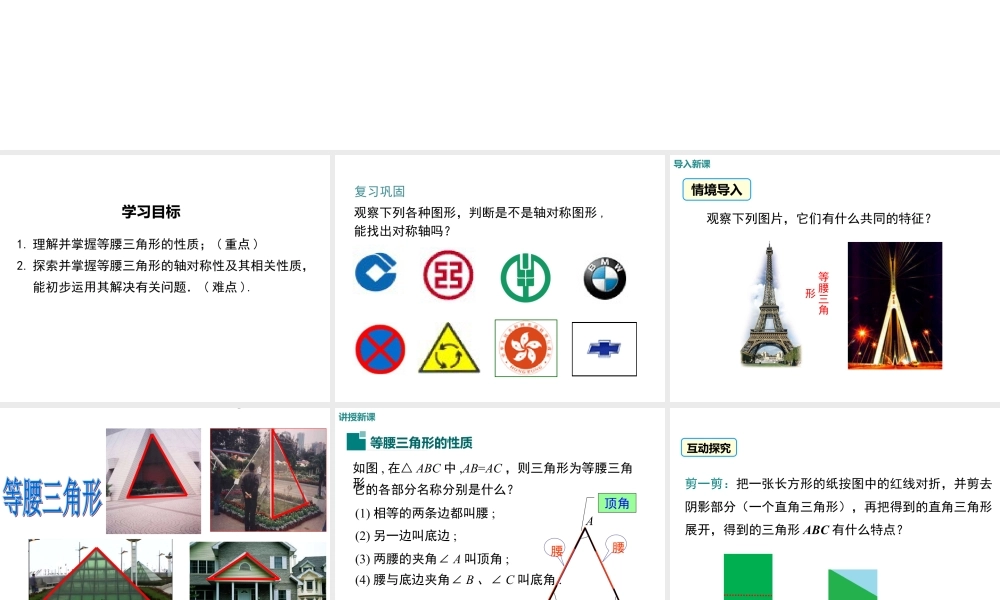The width and height of the screenshot is (1000, 600).
Task: Click the 情境导入 label button
Action: 716,189
